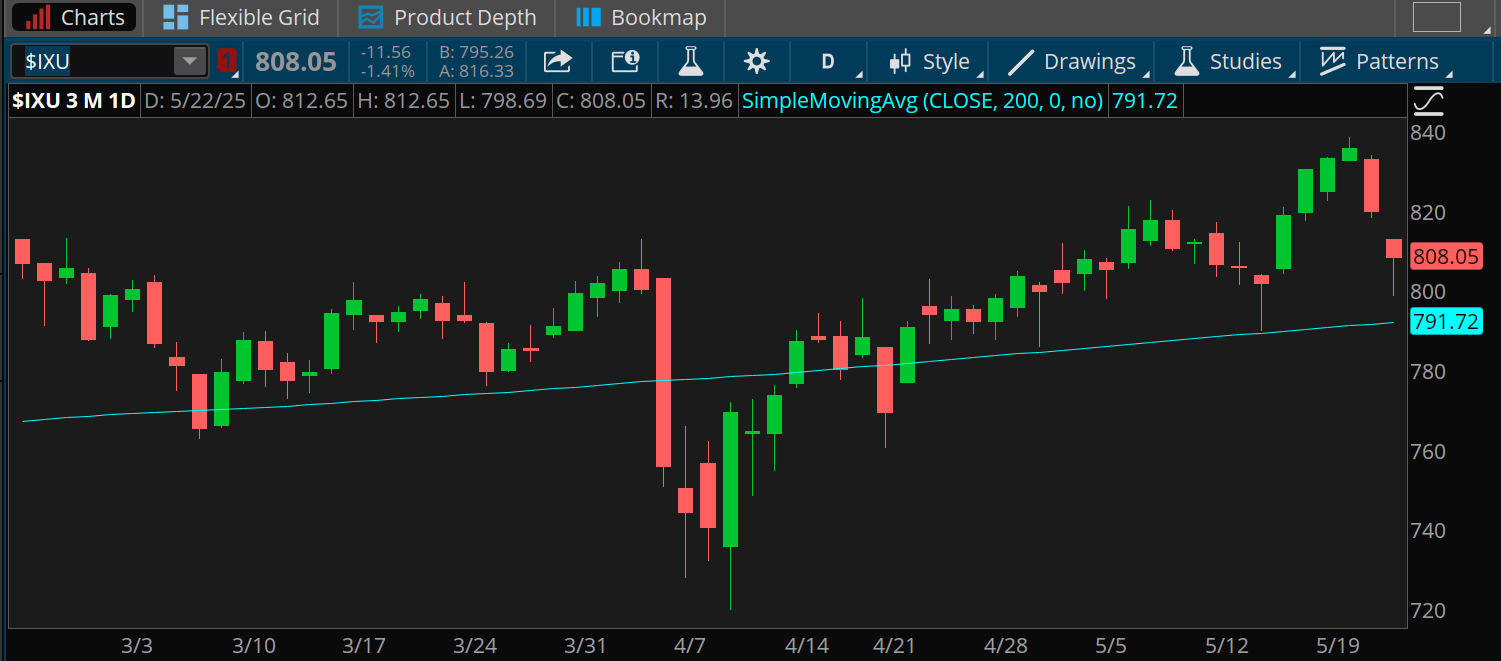This screenshot has height=661, width=1501.
Task: Click the chart scale toggle icon
Action: (1428, 102)
